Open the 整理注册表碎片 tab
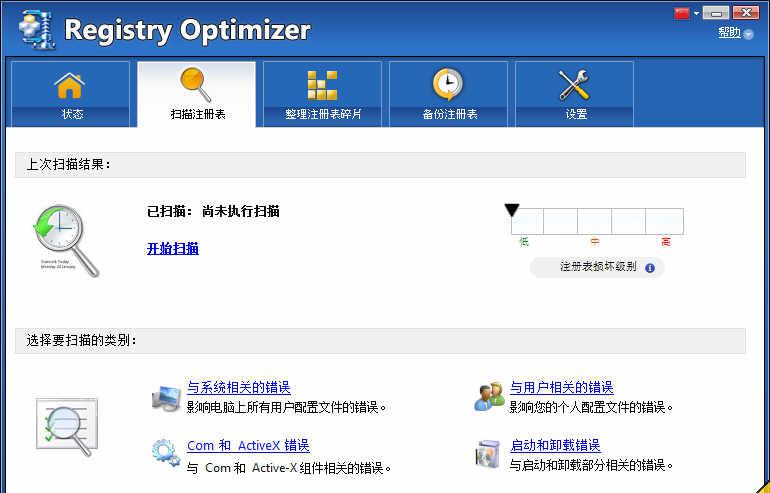The width and height of the screenshot is (770, 493). 323,94
